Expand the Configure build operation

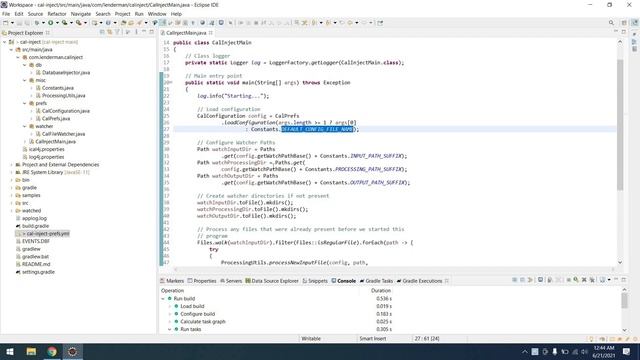[x=170, y=314]
